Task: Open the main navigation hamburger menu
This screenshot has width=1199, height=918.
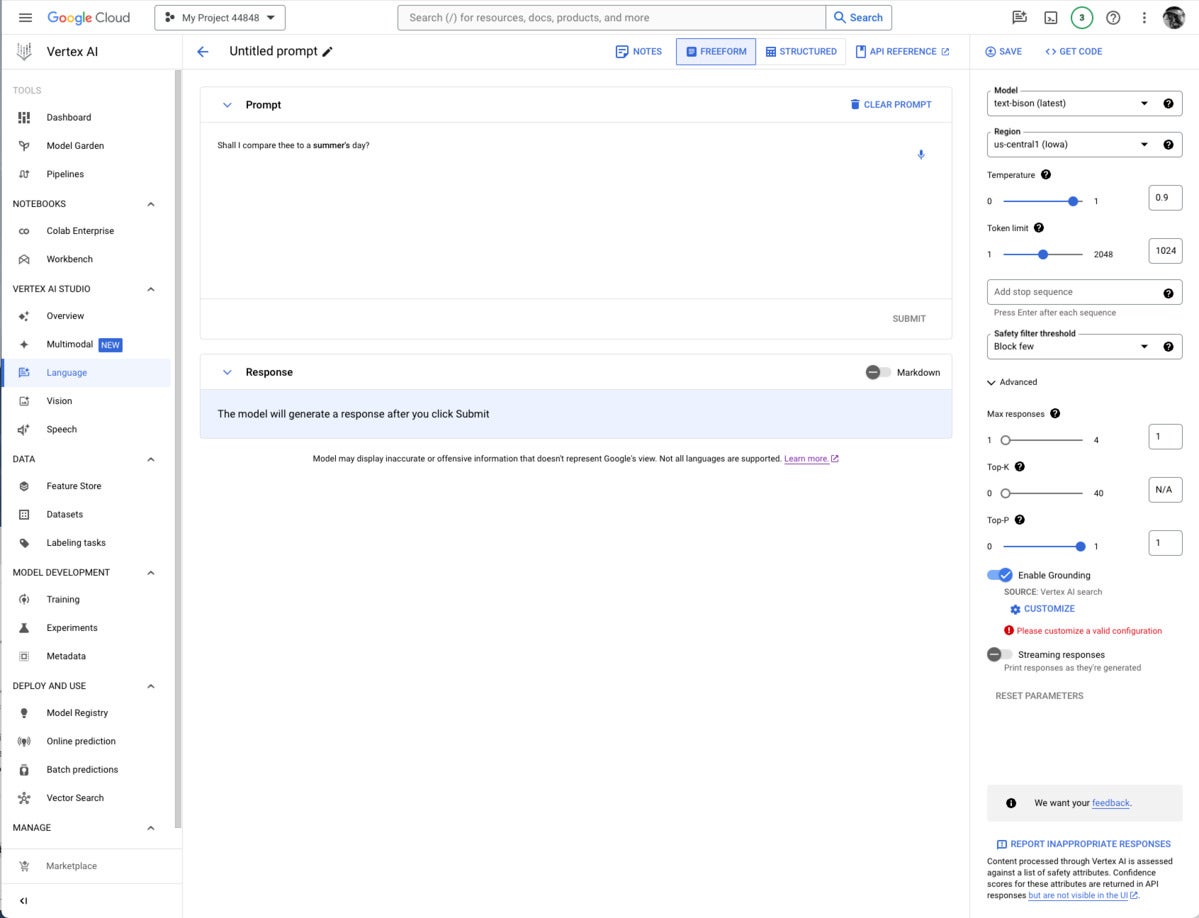Action: click(x=25, y=18)
